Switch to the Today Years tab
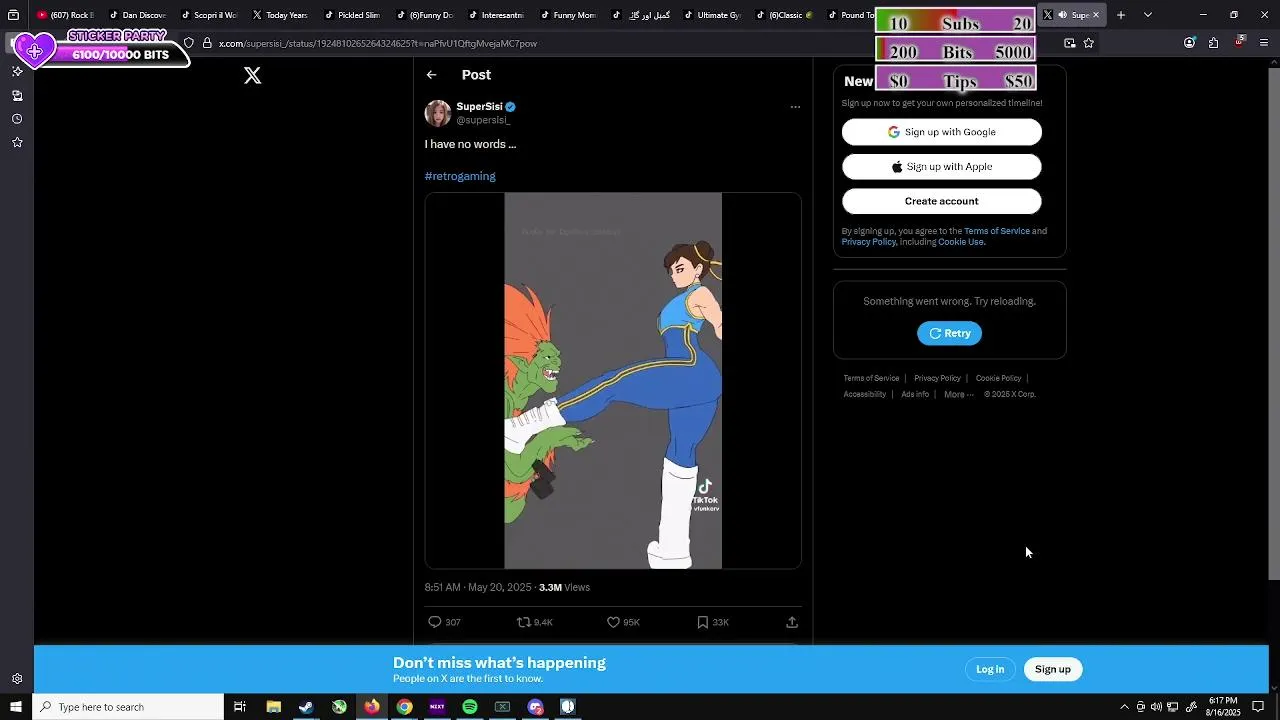The image size is (1280, 720). (x=280, y=15)
